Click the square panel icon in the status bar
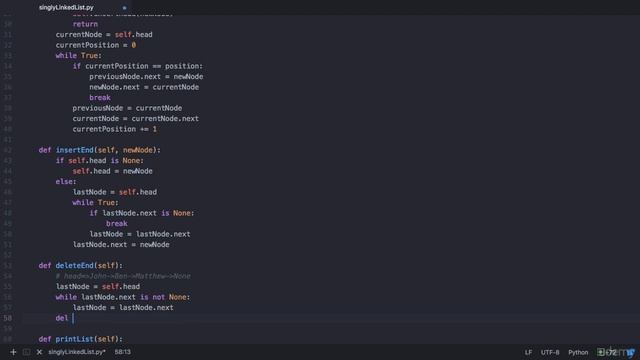The width and height of the screenshot is (640, 360). [x=27, y=352]
